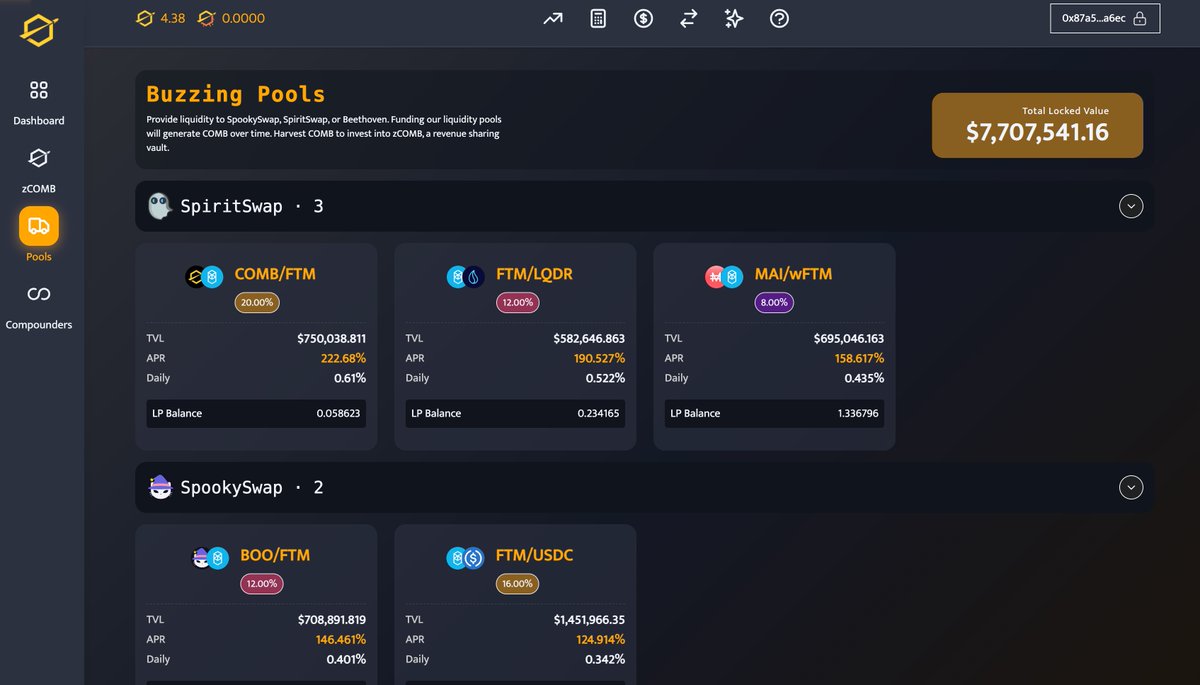Click the wallet address 0x87a5...a6ec button
The height and width of the screenshot is (685, 1200).
pos(1105,18)
